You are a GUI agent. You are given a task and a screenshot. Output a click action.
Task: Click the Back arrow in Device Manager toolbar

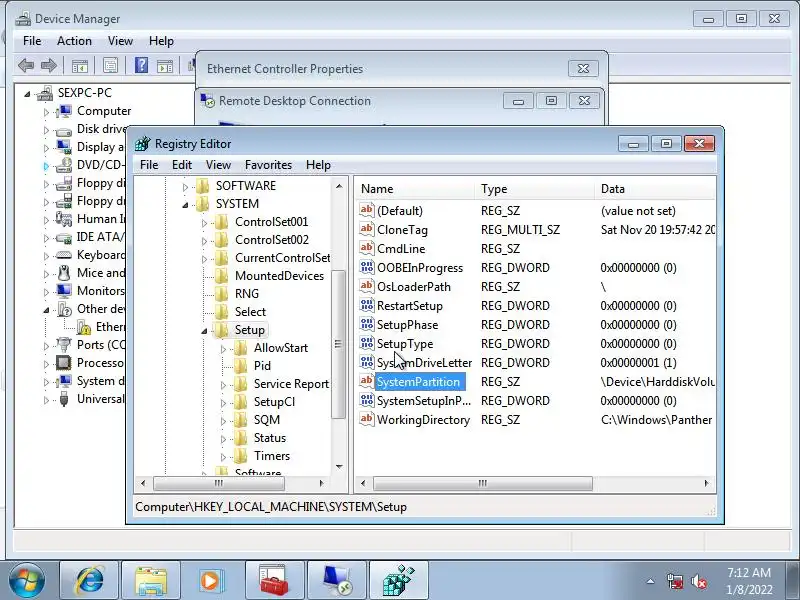pyautogui.click(x=26, y=65)
